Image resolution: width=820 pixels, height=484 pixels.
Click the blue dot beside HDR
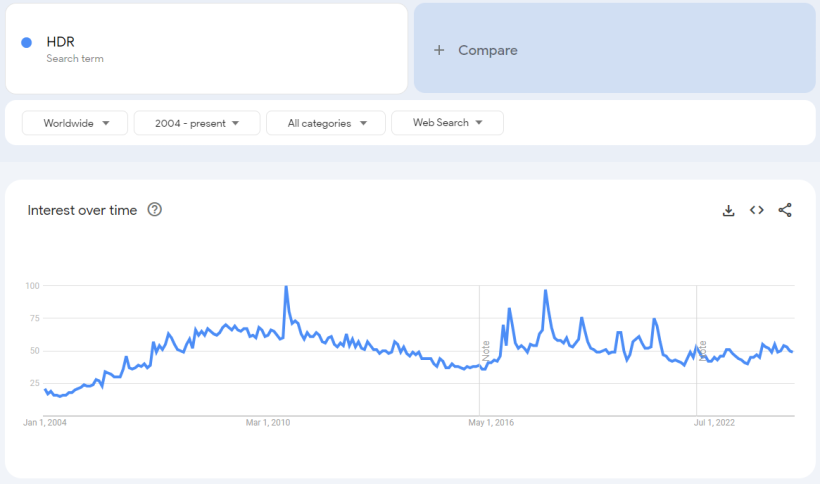(x=27, y=42)
